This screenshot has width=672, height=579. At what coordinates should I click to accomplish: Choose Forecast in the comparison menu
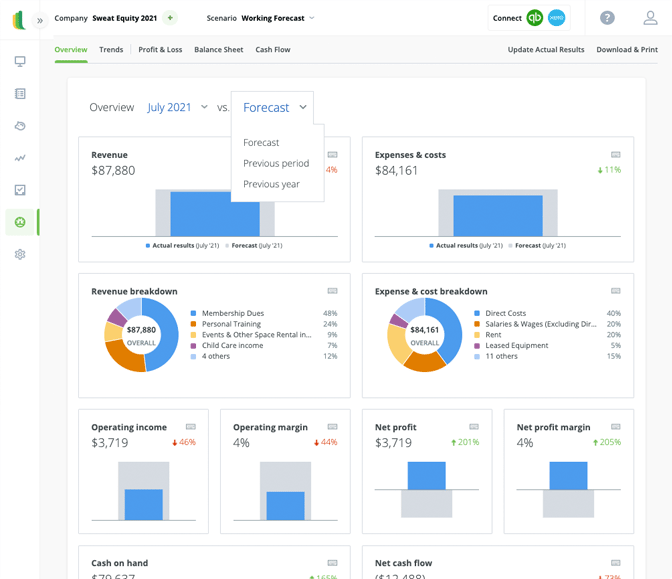point(261,142)
